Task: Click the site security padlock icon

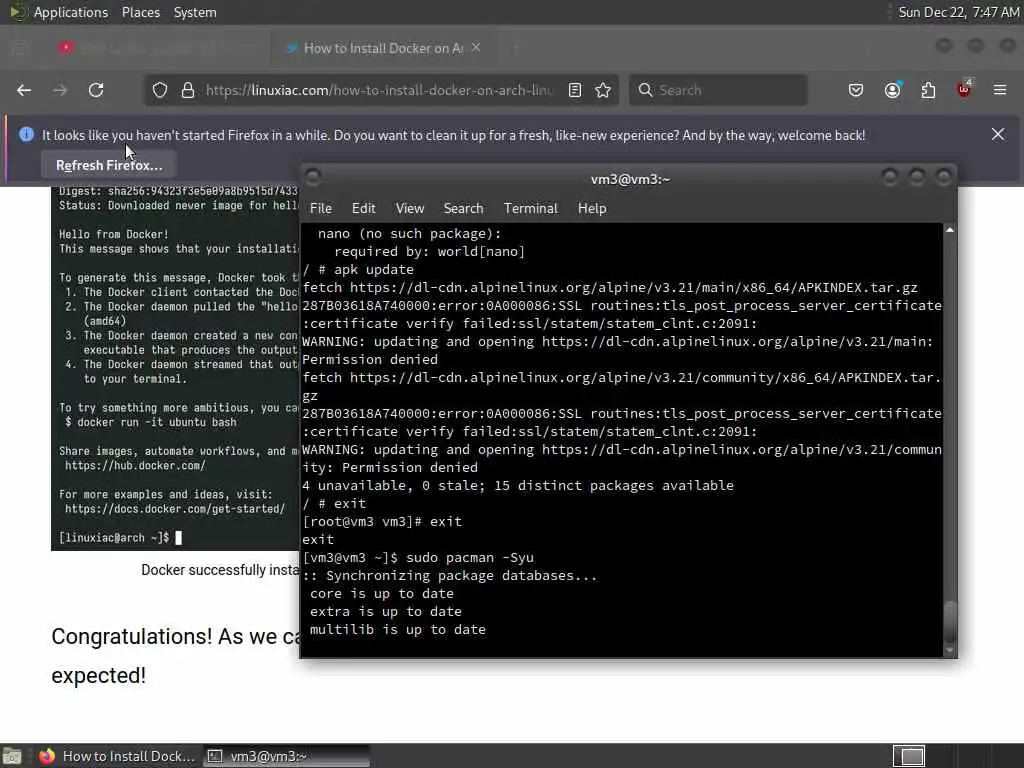Action: 188,90
